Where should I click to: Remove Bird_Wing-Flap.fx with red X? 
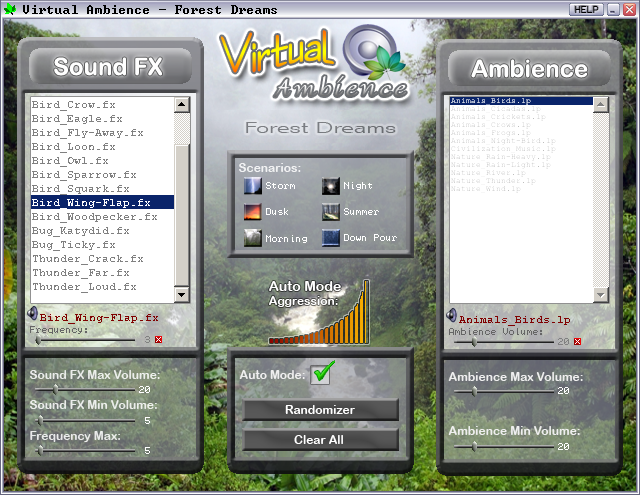[159, 340]
